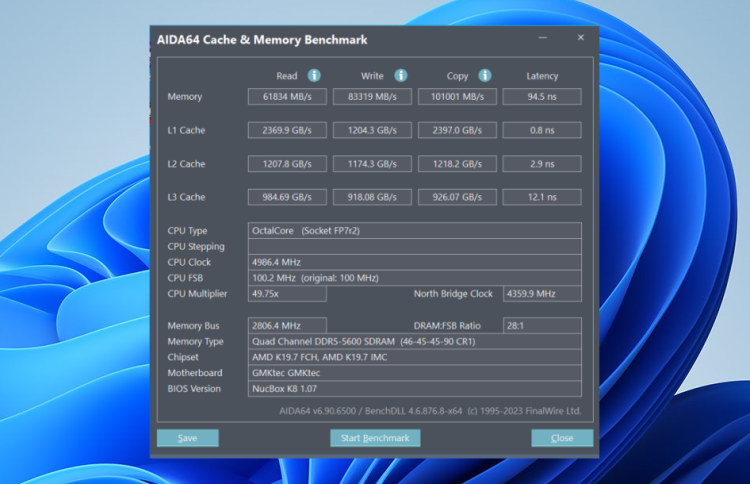Click L2 Cache latency 2.9 ns
This screenshot has height=484, width=750.
pos(542,164)
